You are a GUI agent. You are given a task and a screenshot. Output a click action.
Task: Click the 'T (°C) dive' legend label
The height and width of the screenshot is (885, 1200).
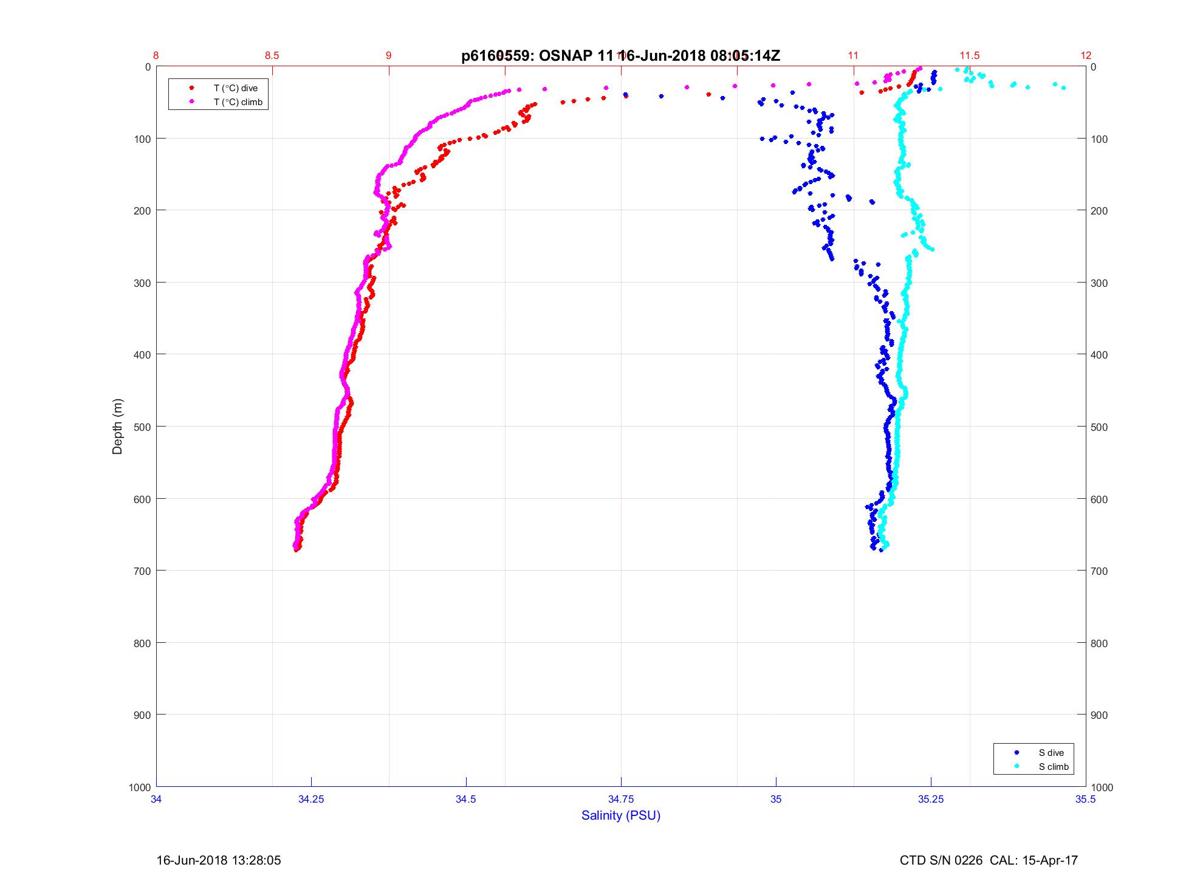[x=235, y=88]
